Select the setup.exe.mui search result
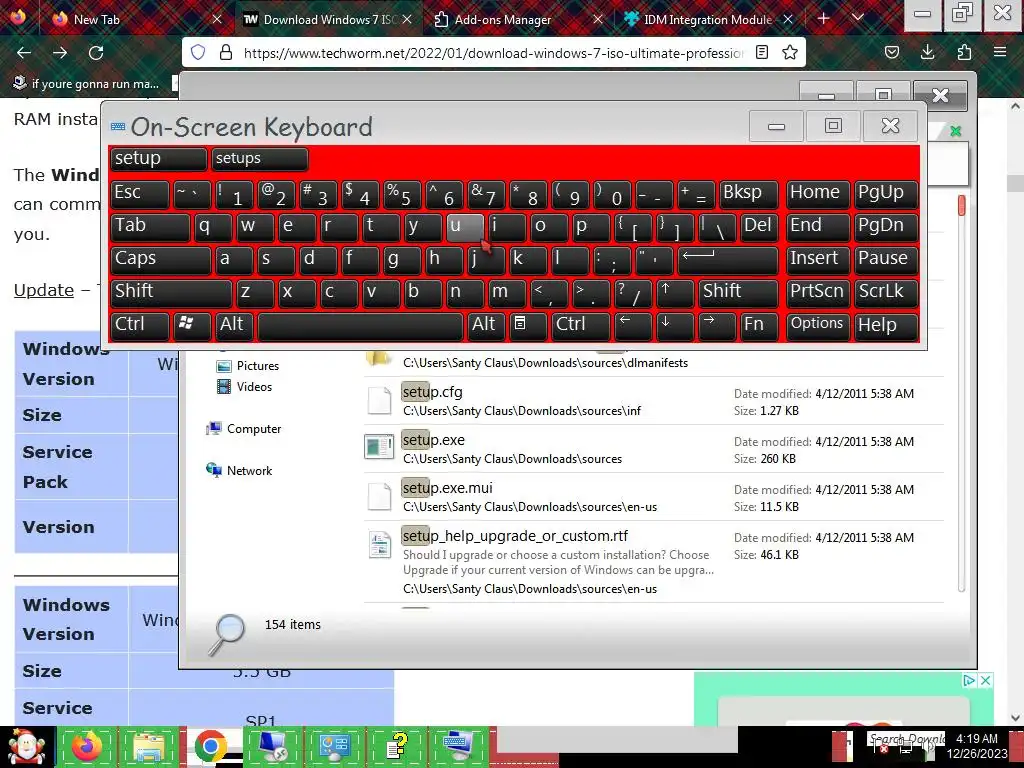This screenshot has width=1024, height=768. (653, 497)
